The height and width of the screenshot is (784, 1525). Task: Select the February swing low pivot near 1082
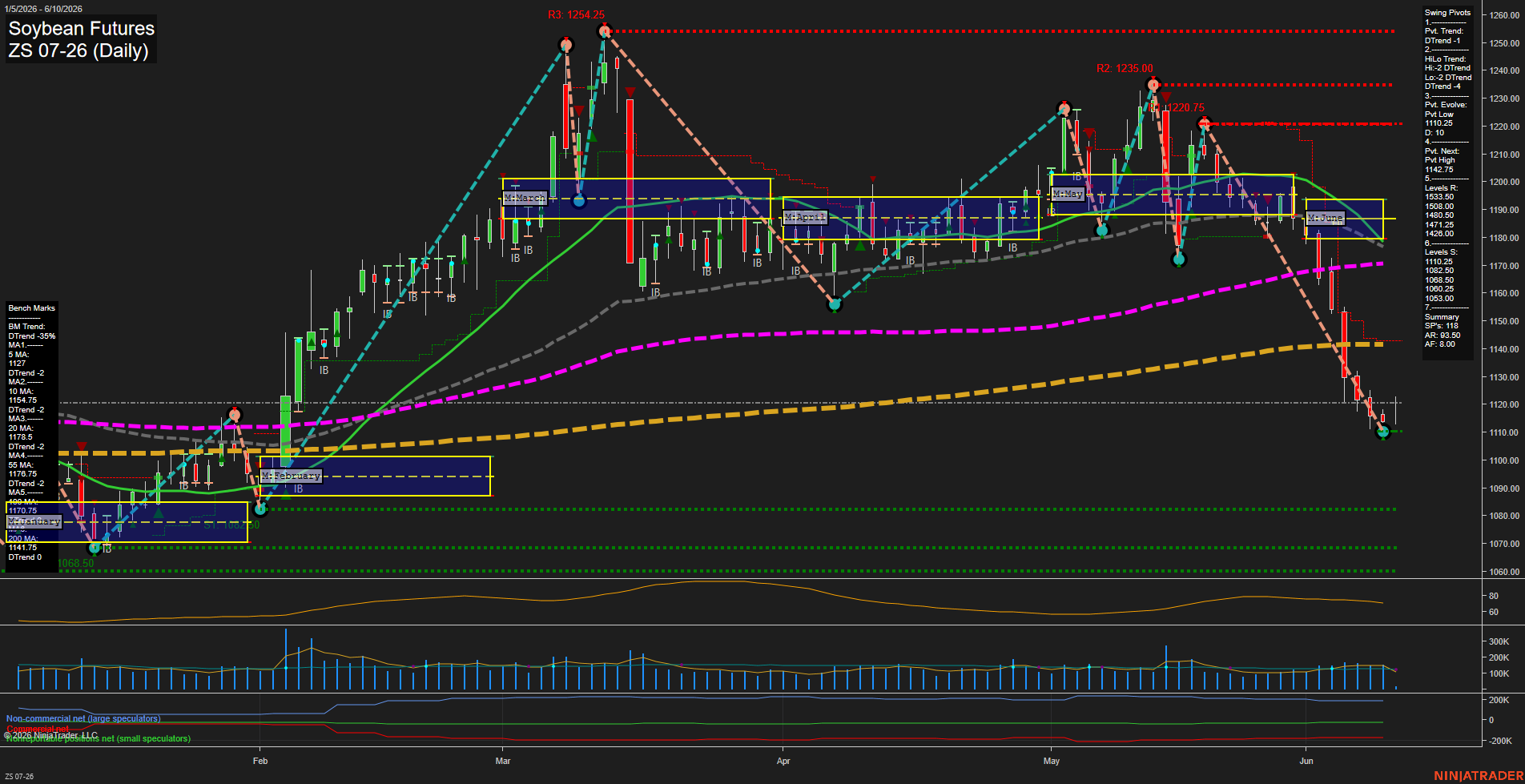[260, 509]
